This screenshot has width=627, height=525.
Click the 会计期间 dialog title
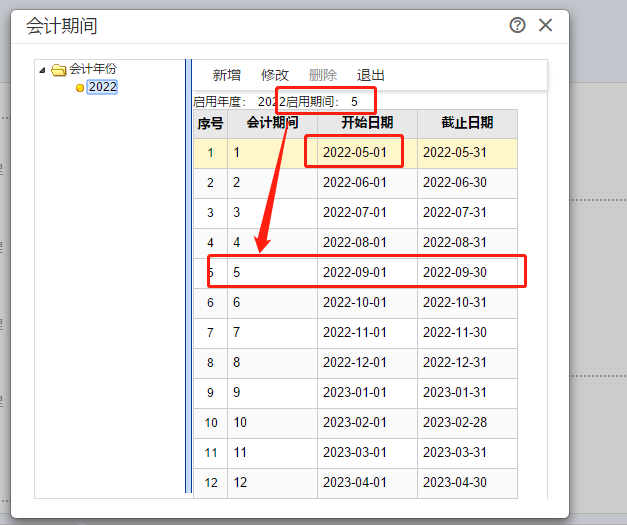[x=62, y=26]
